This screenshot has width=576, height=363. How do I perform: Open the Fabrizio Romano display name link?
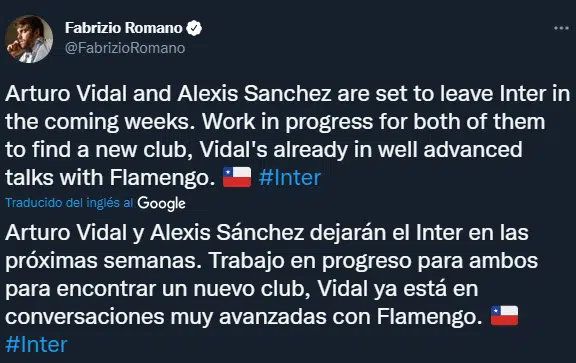tap(123, 28)
